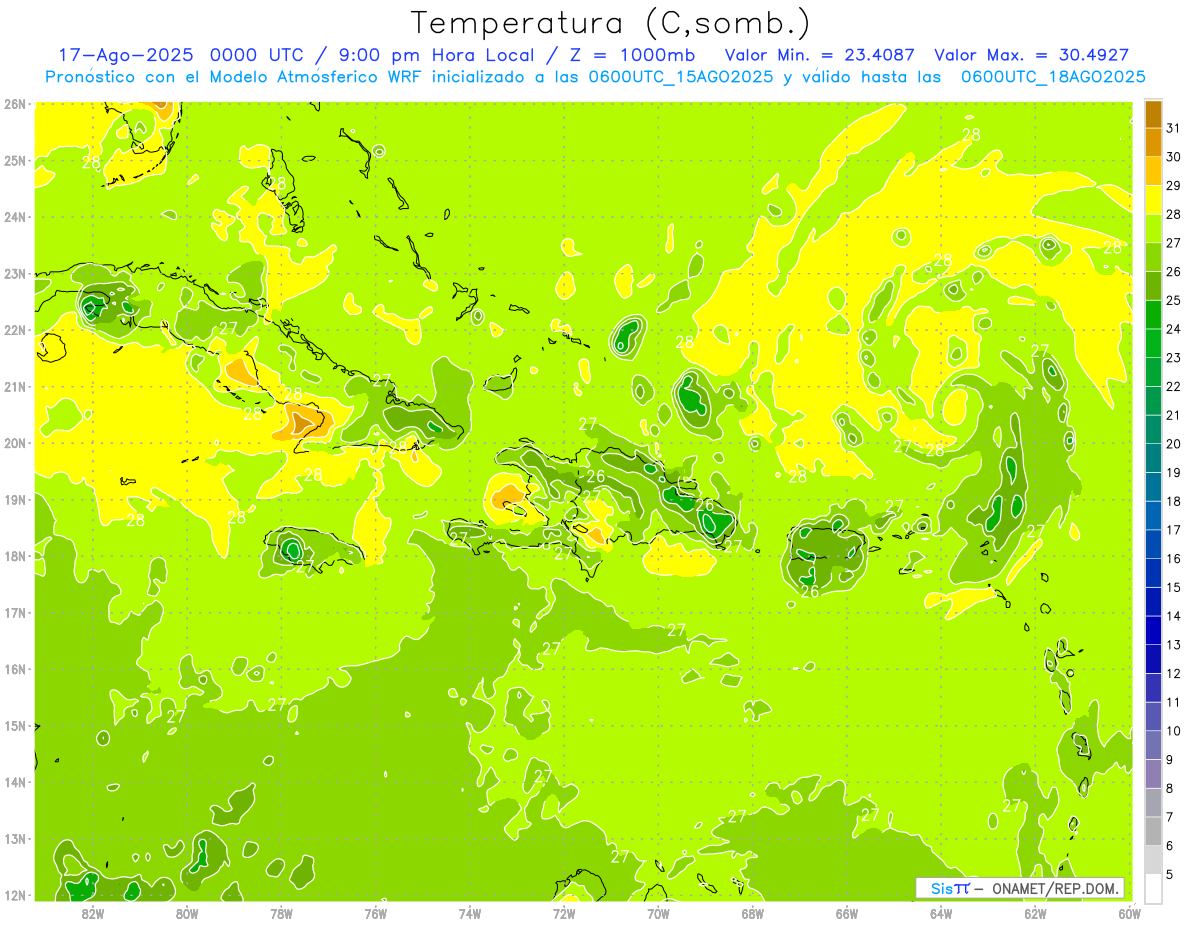The image size is (1200, 927).
Task: Click the "12N" latitude axis label
Action: pyautogui.click(x=14, y=895)
